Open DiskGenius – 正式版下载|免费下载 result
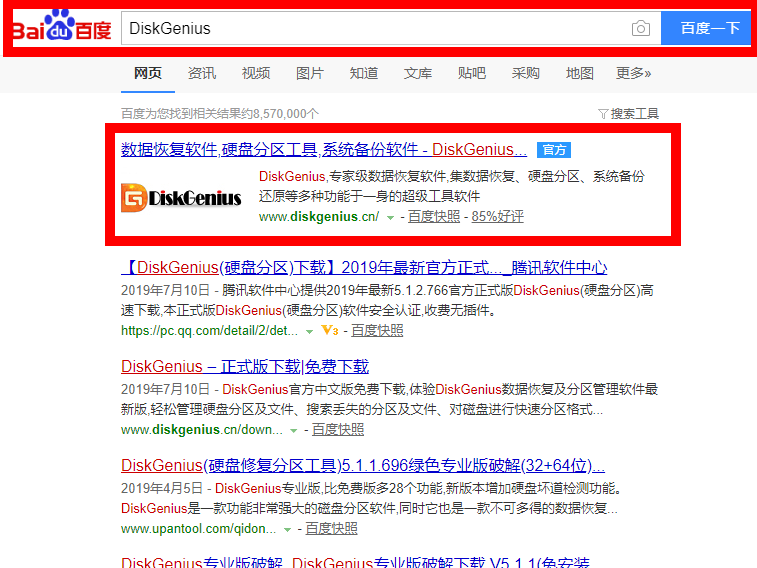Image resolution: width=757 pixels, height=568 pixels. pos(245,367)
